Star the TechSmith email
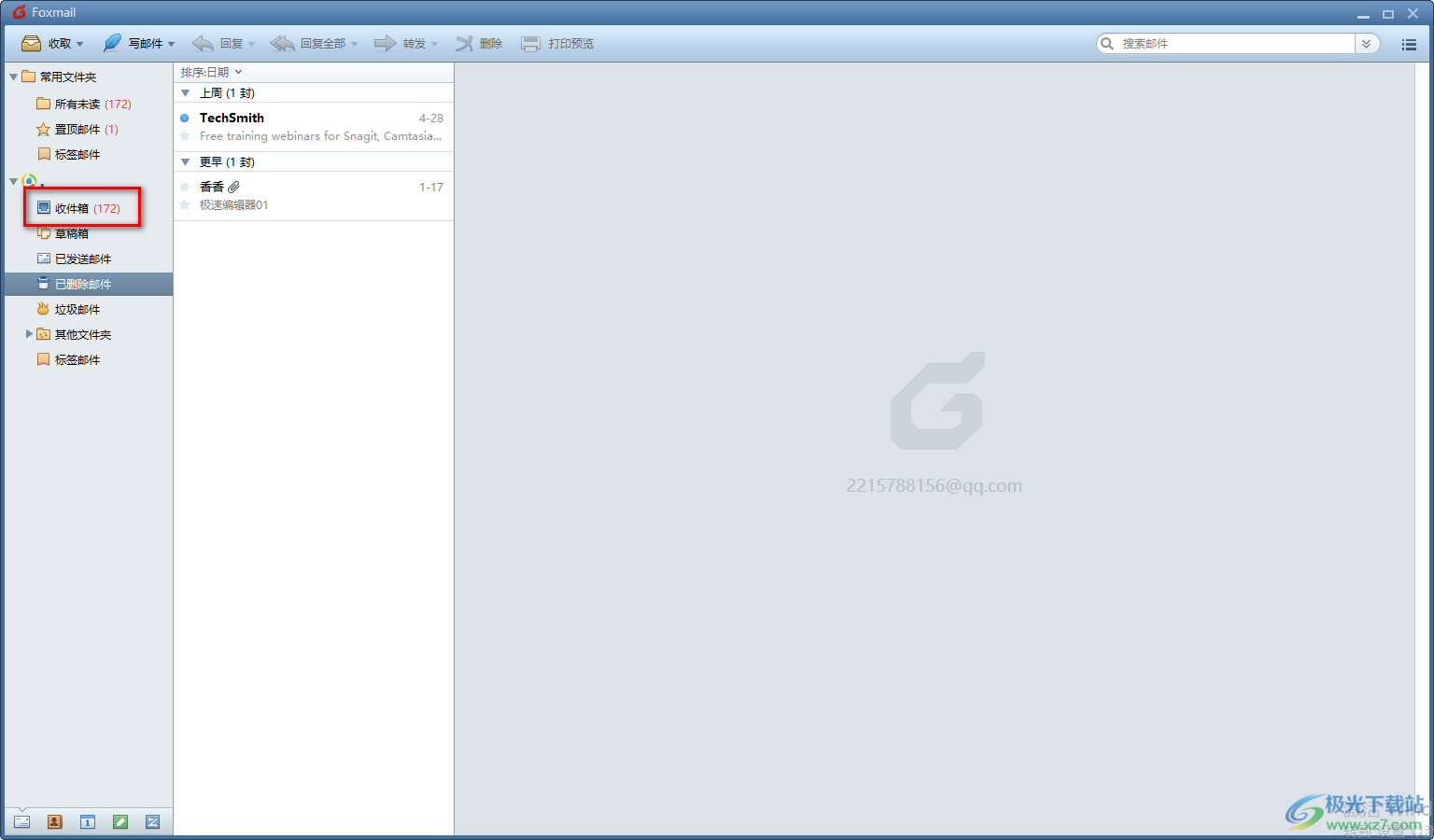 [x=185, y=136]
